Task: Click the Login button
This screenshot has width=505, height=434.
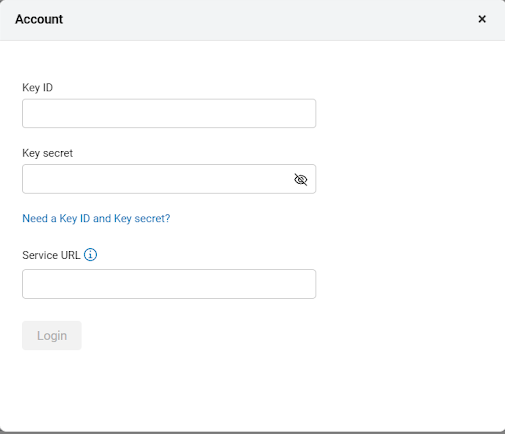Action: tap(52, 335)
